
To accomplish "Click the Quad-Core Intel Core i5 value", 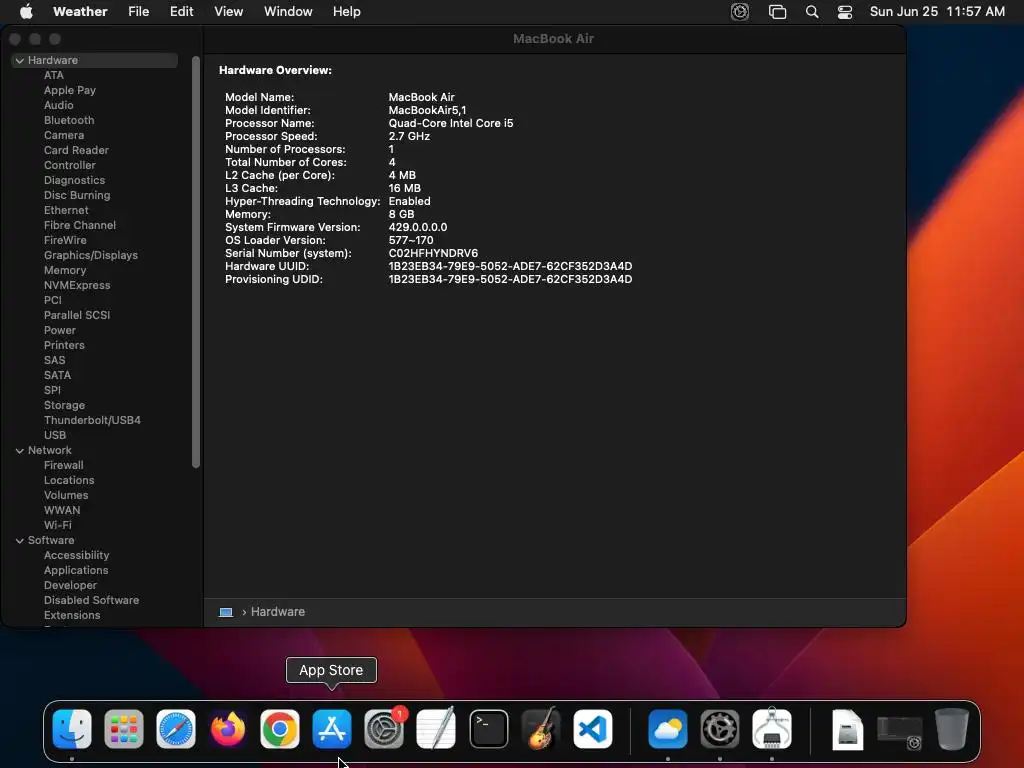I will click(451, 123).
